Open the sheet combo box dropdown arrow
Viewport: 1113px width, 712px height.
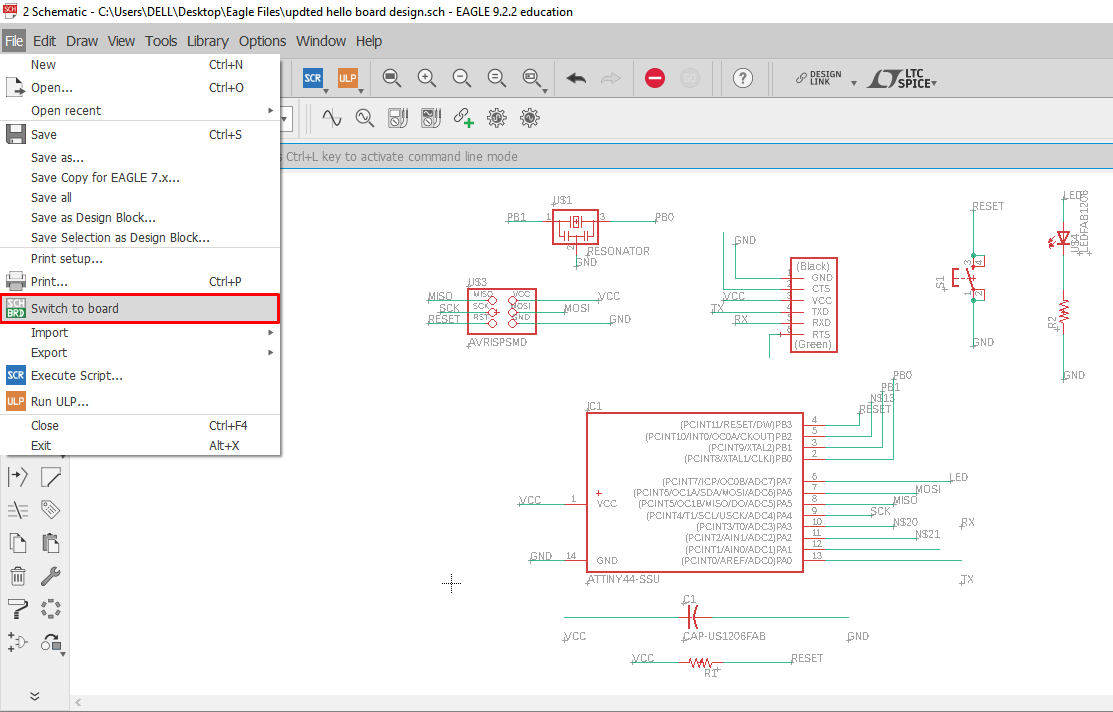[285, 119]
